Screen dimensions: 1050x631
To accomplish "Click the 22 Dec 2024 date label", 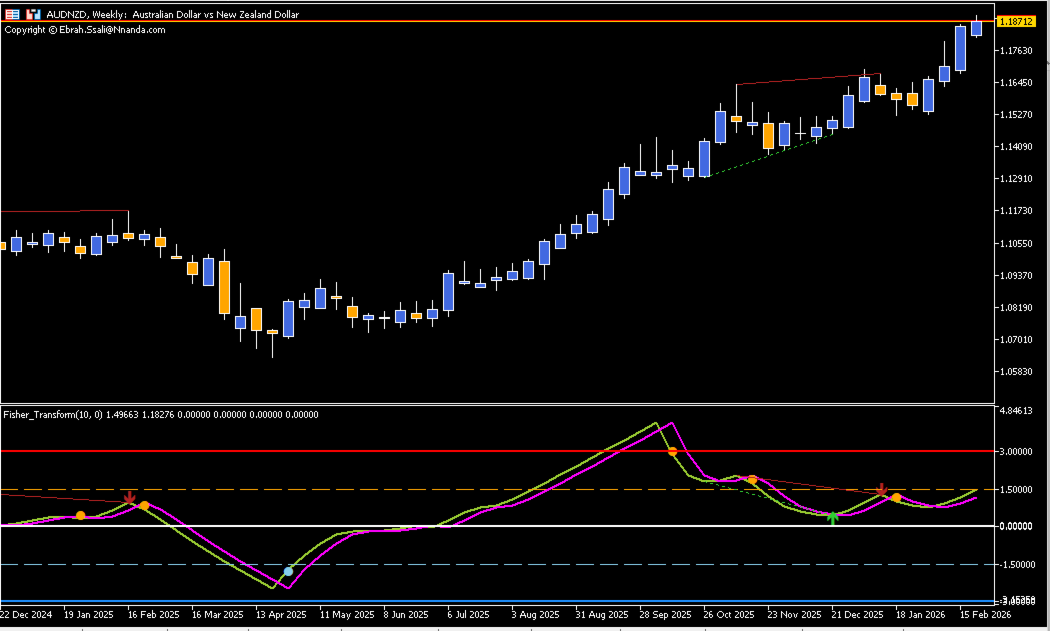I will (26, 614).
